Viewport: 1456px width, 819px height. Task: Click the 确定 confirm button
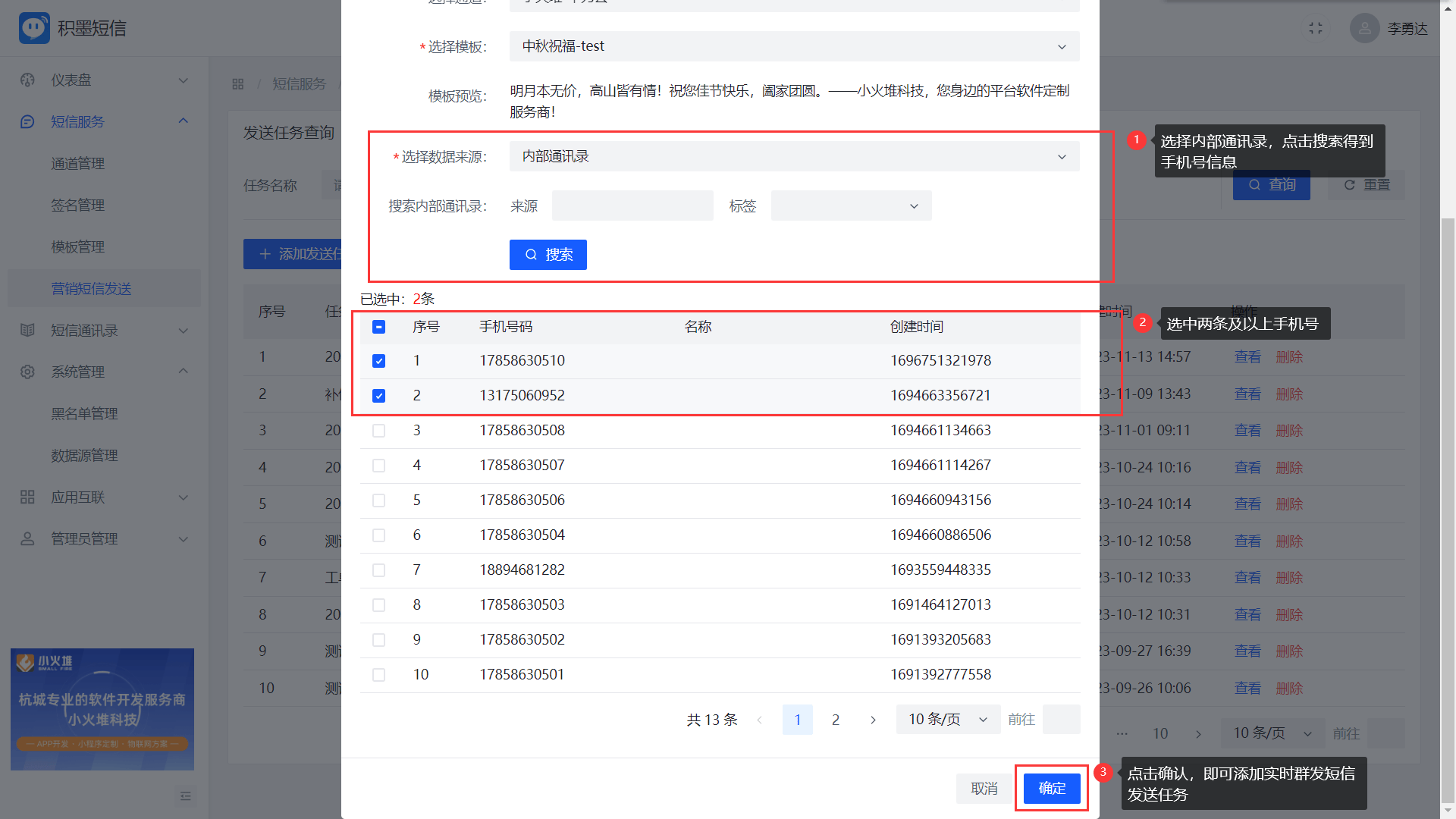point(1051,789)
